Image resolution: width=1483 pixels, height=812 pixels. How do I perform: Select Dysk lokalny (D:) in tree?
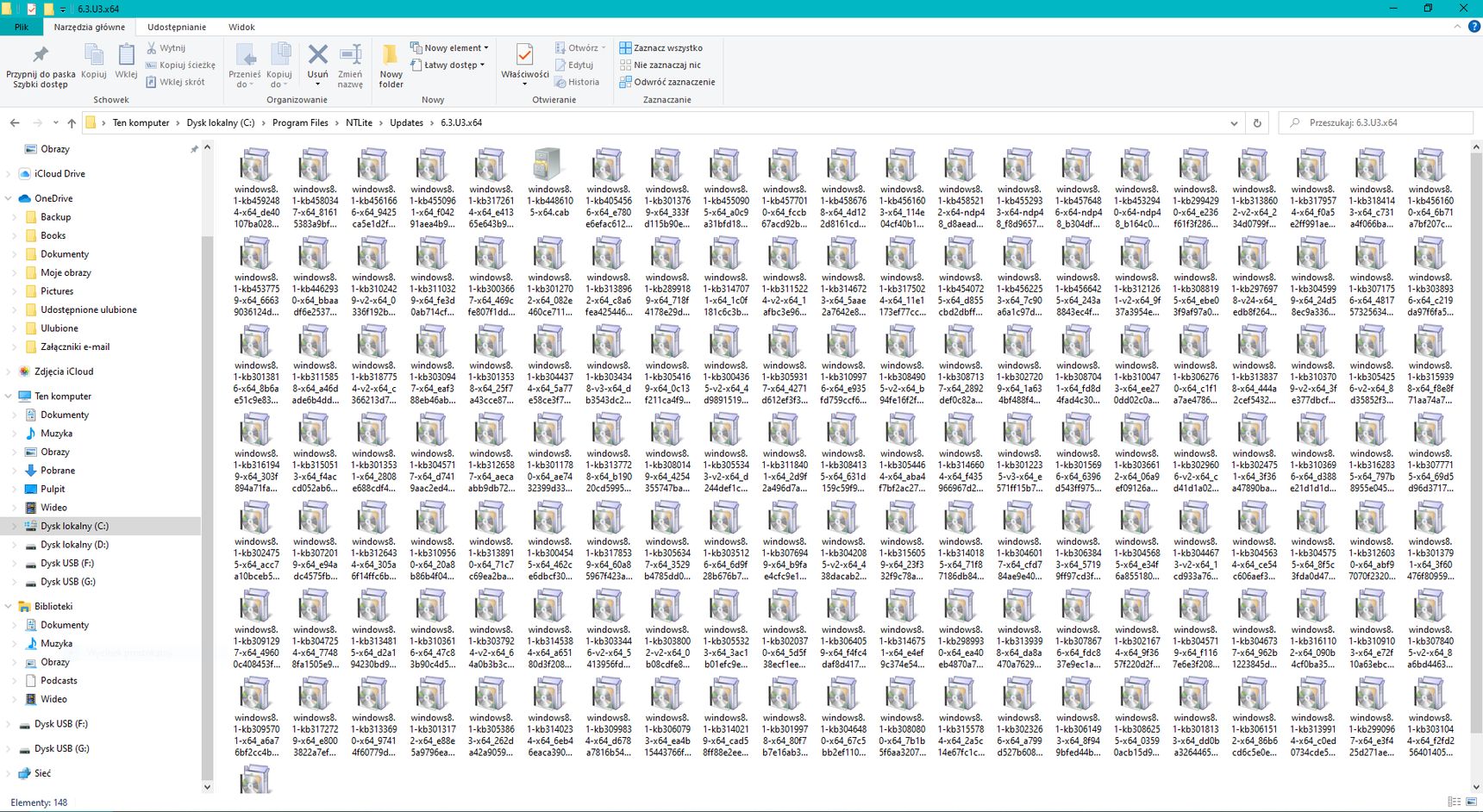click(74, 545)
